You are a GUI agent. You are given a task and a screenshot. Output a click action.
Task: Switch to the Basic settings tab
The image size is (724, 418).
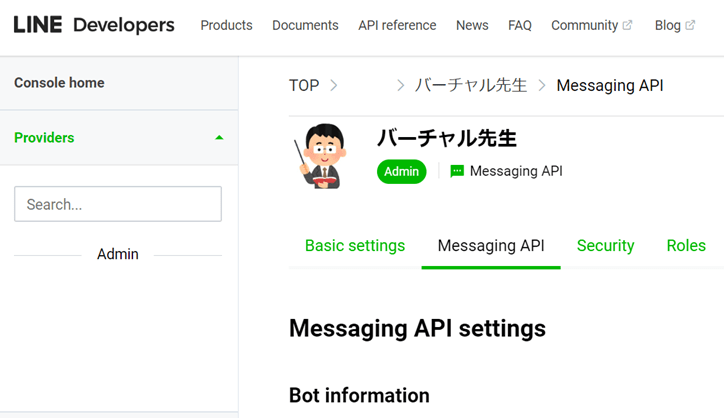355,246
